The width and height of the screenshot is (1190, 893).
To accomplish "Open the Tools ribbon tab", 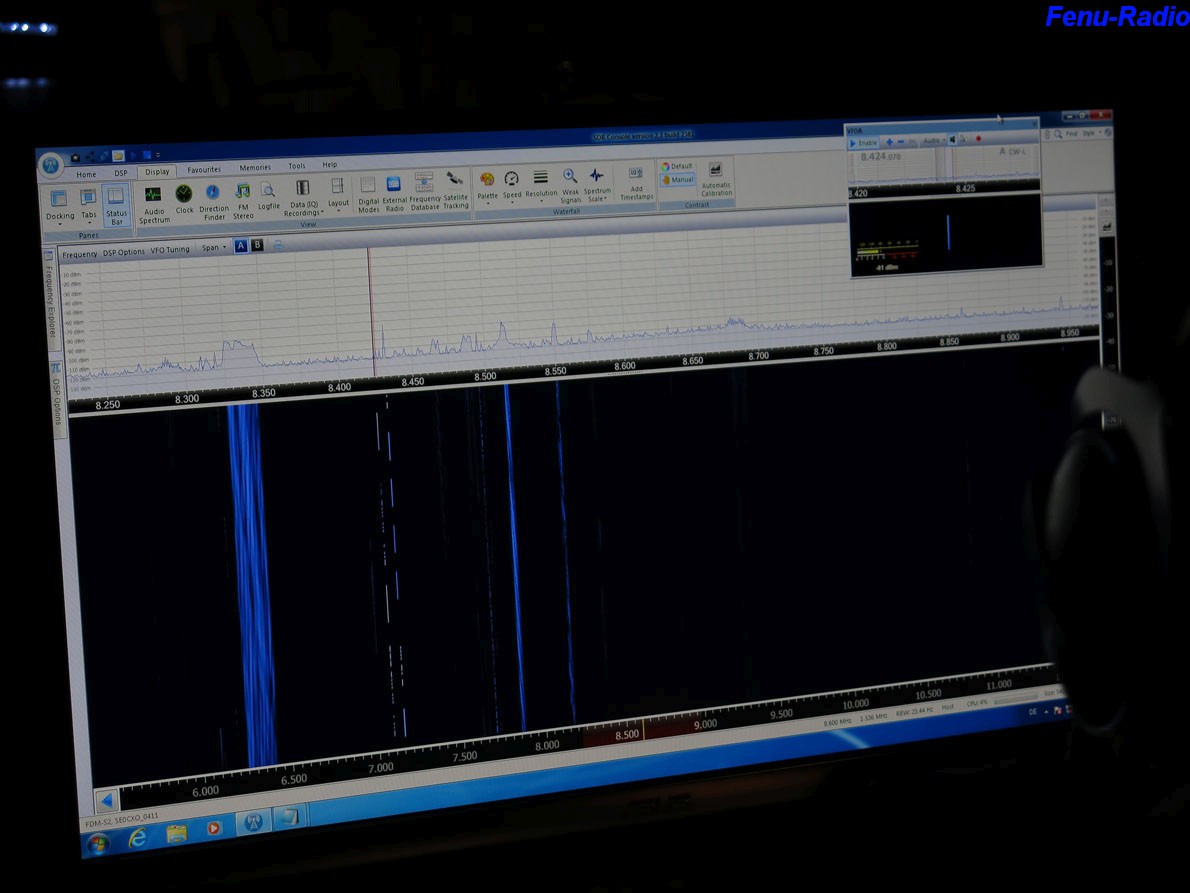I will tap(297, 165).
